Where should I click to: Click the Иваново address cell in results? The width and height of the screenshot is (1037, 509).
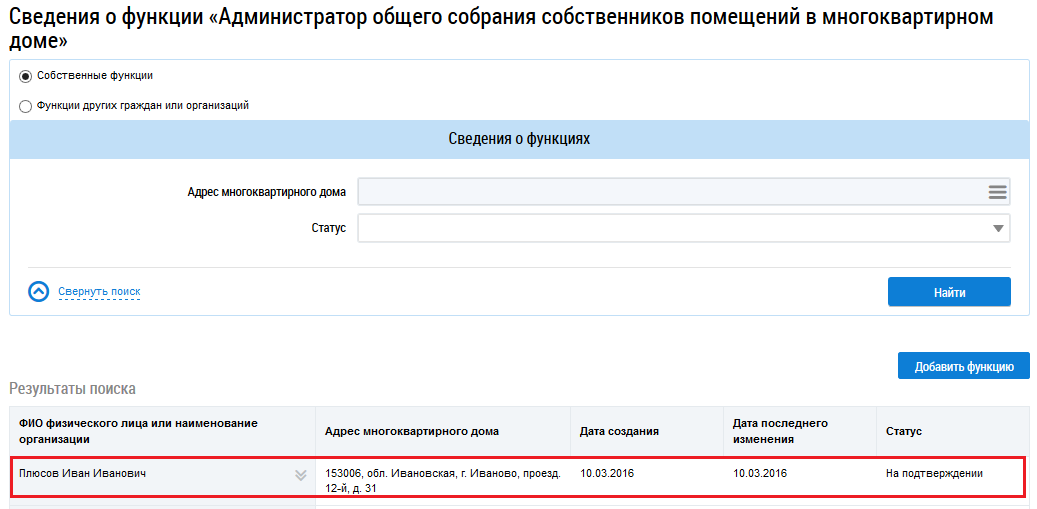click(x=442, y=480)
